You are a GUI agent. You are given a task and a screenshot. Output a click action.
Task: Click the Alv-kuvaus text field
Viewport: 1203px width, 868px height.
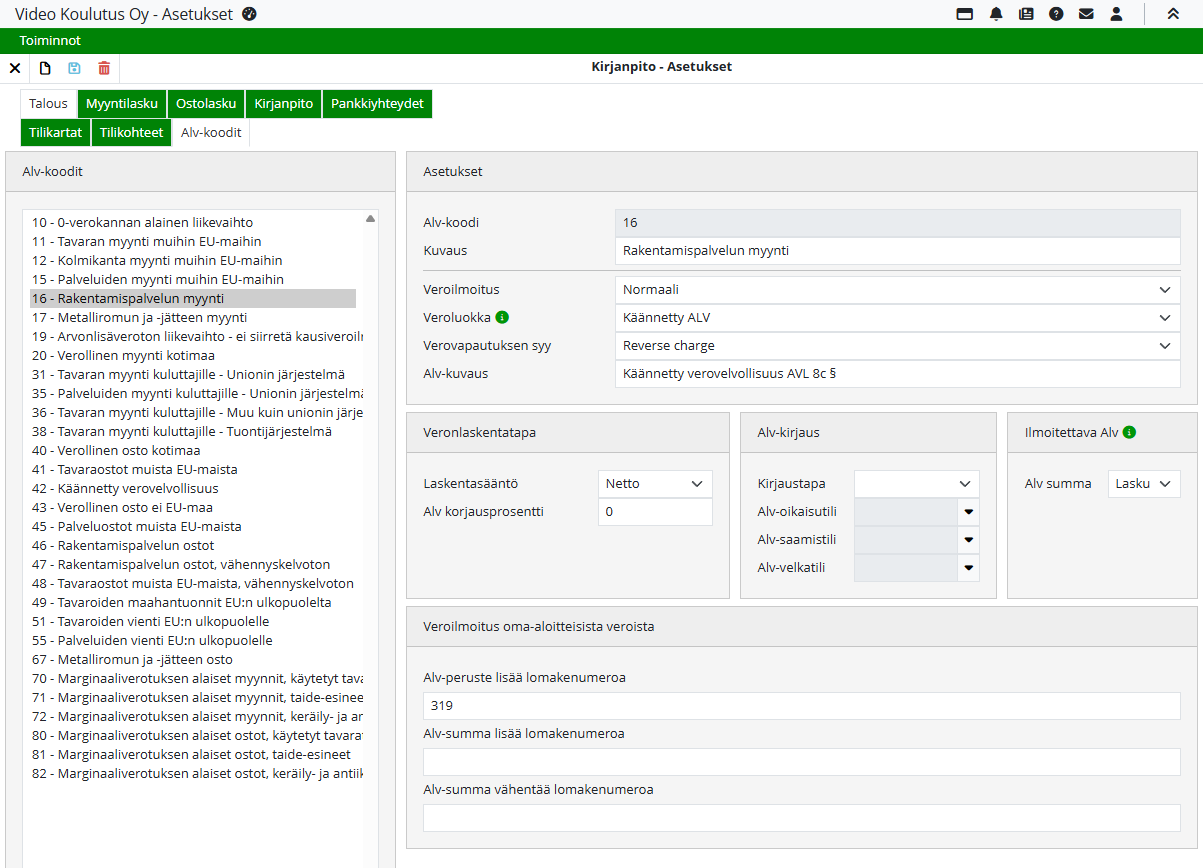(x=897, y=374)
